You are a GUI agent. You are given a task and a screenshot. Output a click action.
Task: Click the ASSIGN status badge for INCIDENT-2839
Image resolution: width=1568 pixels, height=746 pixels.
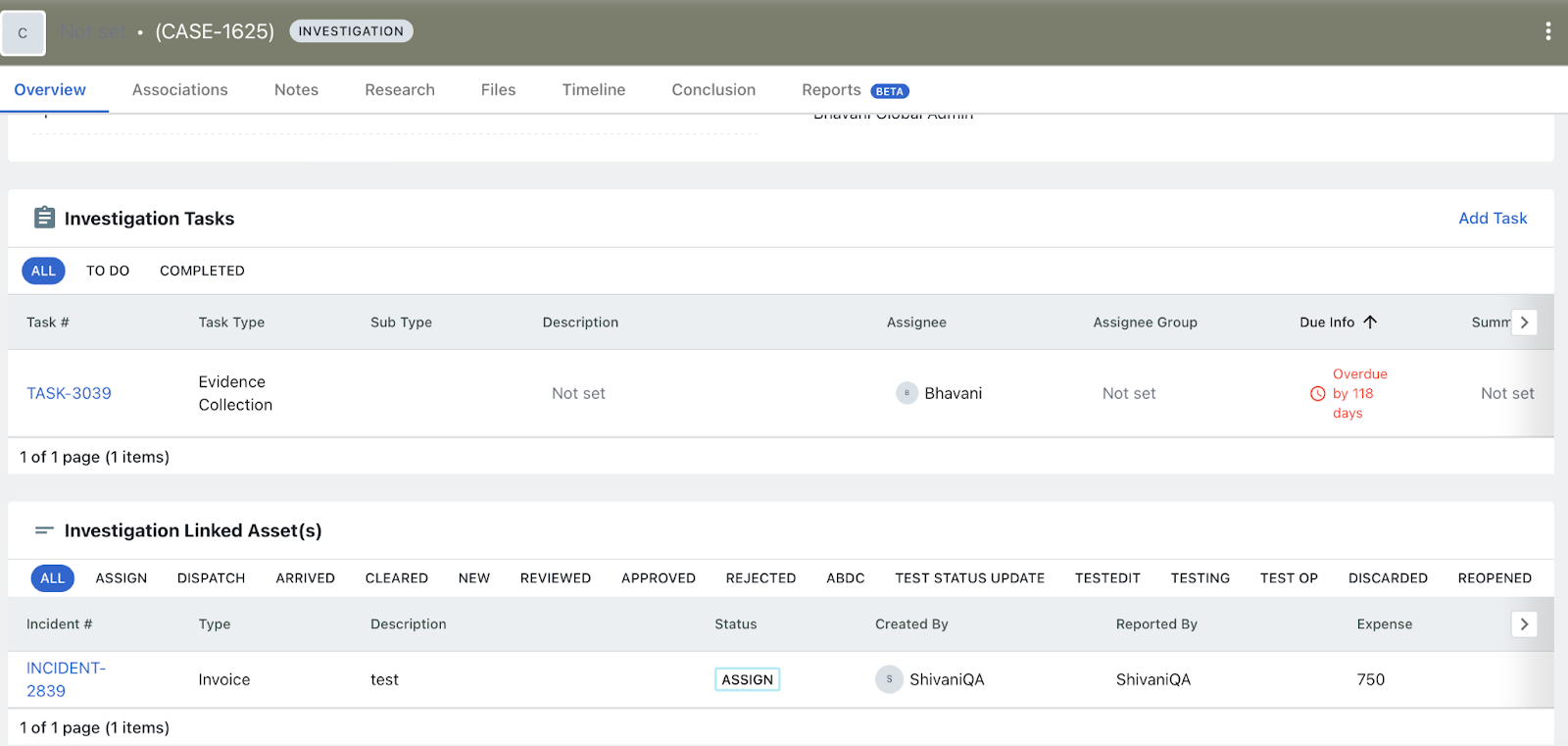coord(748,679)
